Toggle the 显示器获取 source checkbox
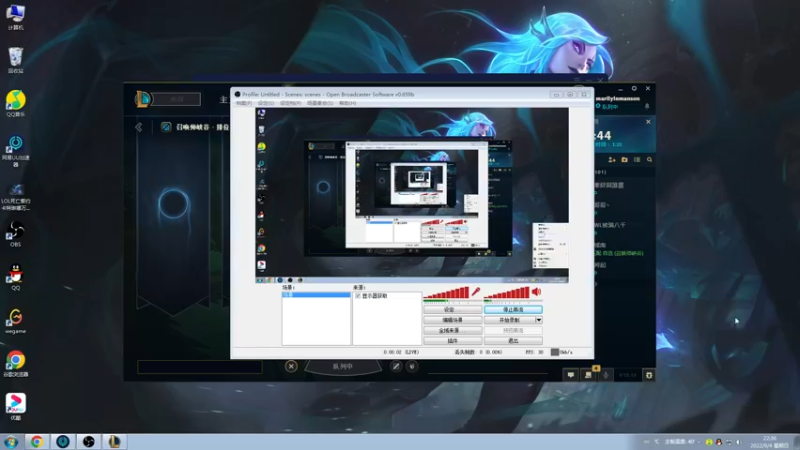 pos(358,296)
